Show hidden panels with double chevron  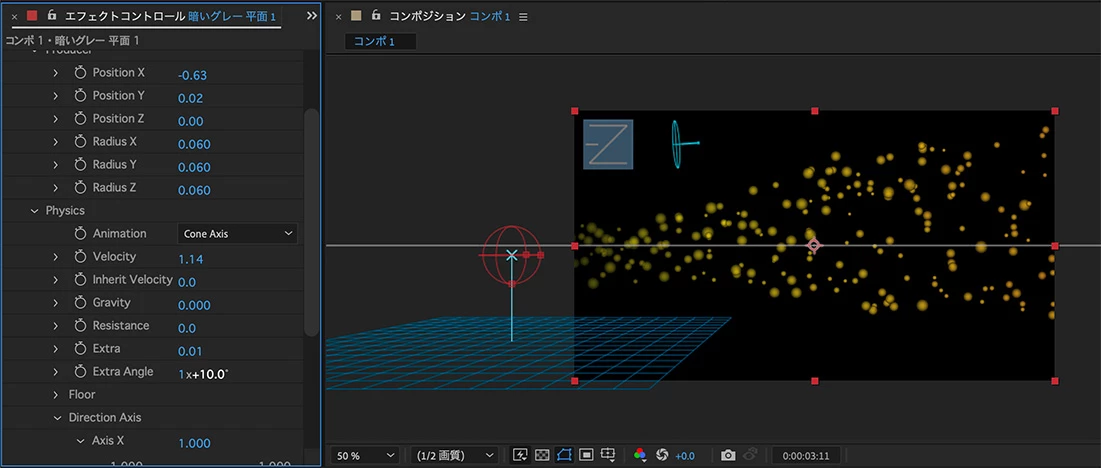[x=312, y=15]
